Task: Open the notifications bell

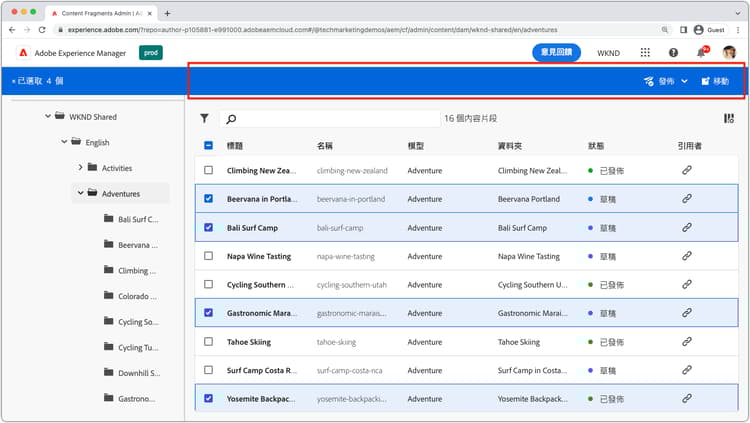Action: pos(702,52)
